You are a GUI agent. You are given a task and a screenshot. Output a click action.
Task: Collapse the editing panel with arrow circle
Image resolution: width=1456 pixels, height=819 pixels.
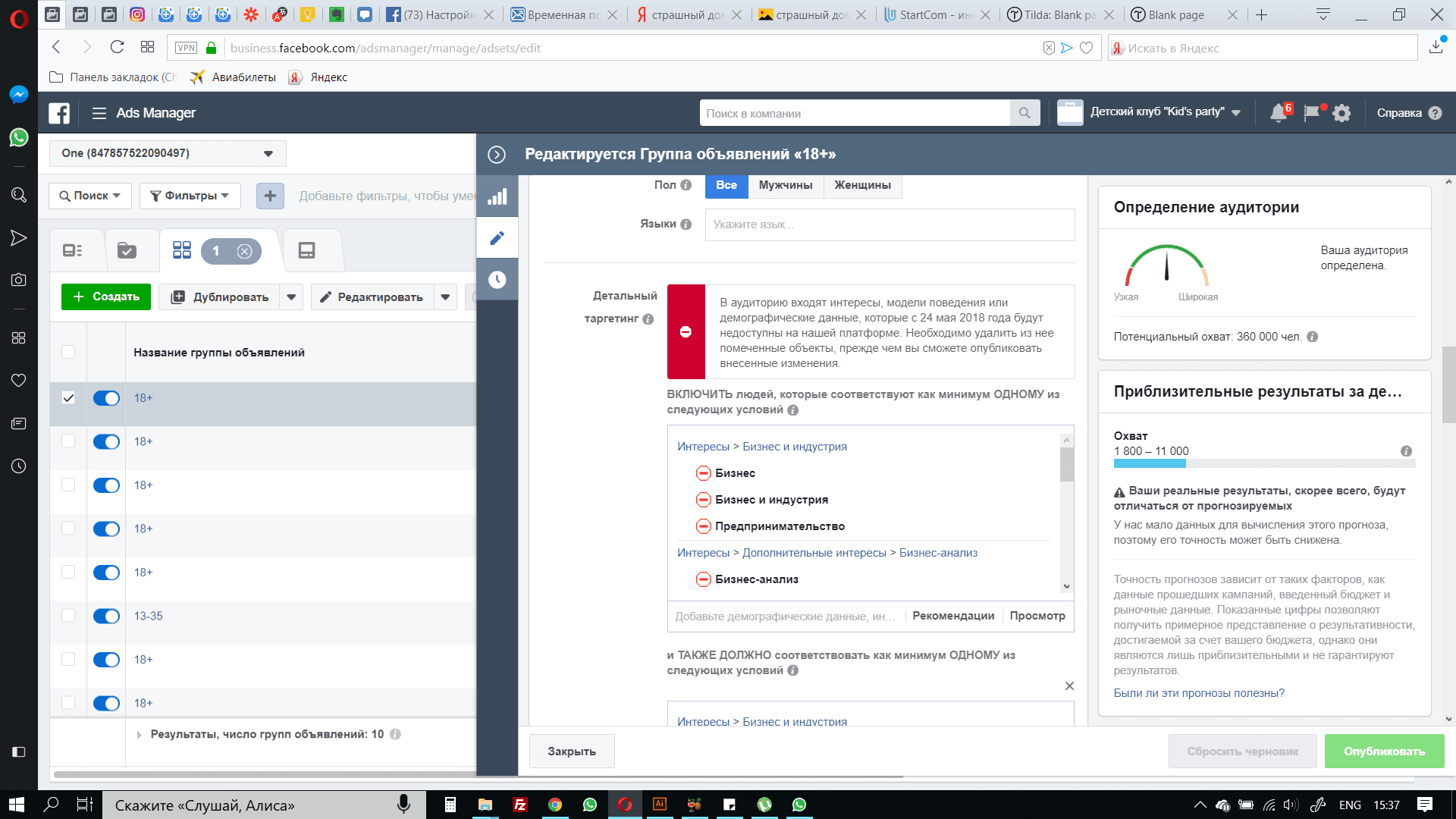tap(497, 155)
